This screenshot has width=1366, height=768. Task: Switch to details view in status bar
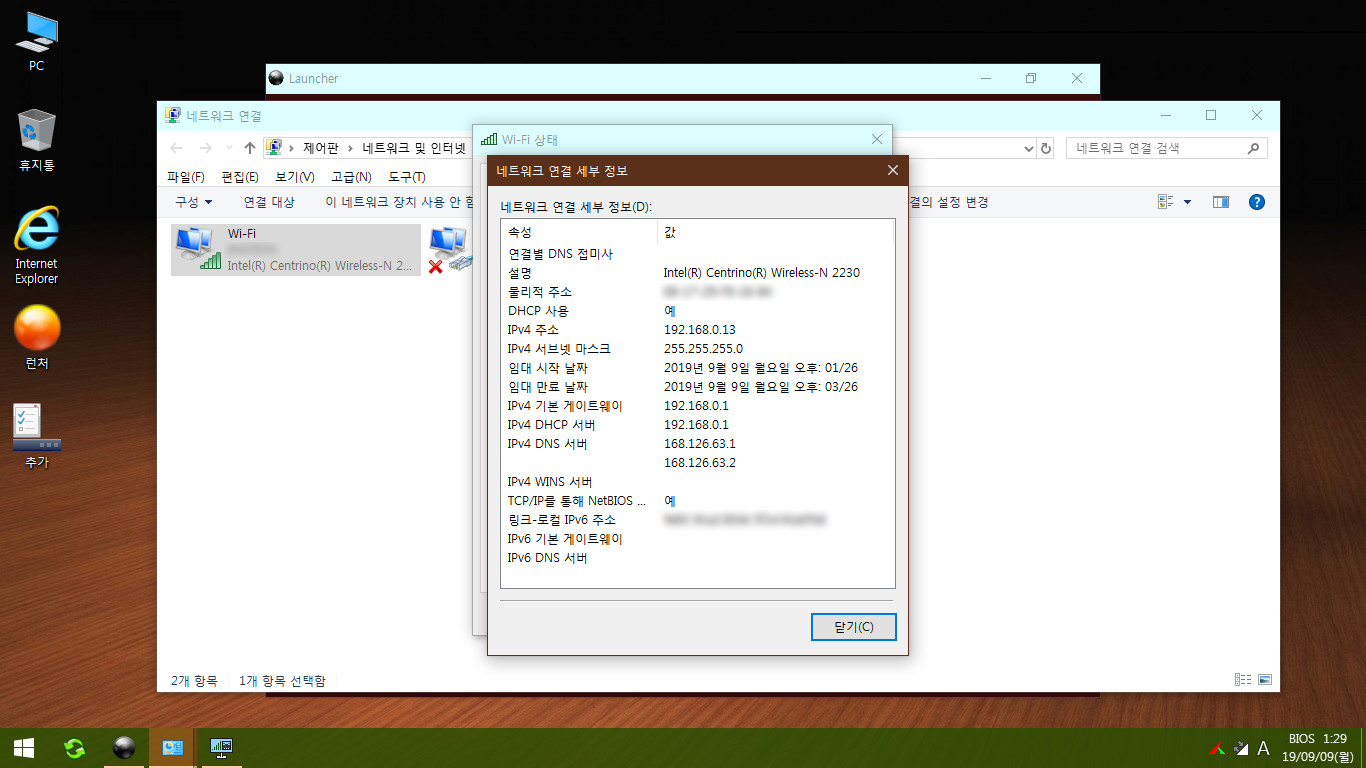pyautogui.click(x=1243, y=680)
